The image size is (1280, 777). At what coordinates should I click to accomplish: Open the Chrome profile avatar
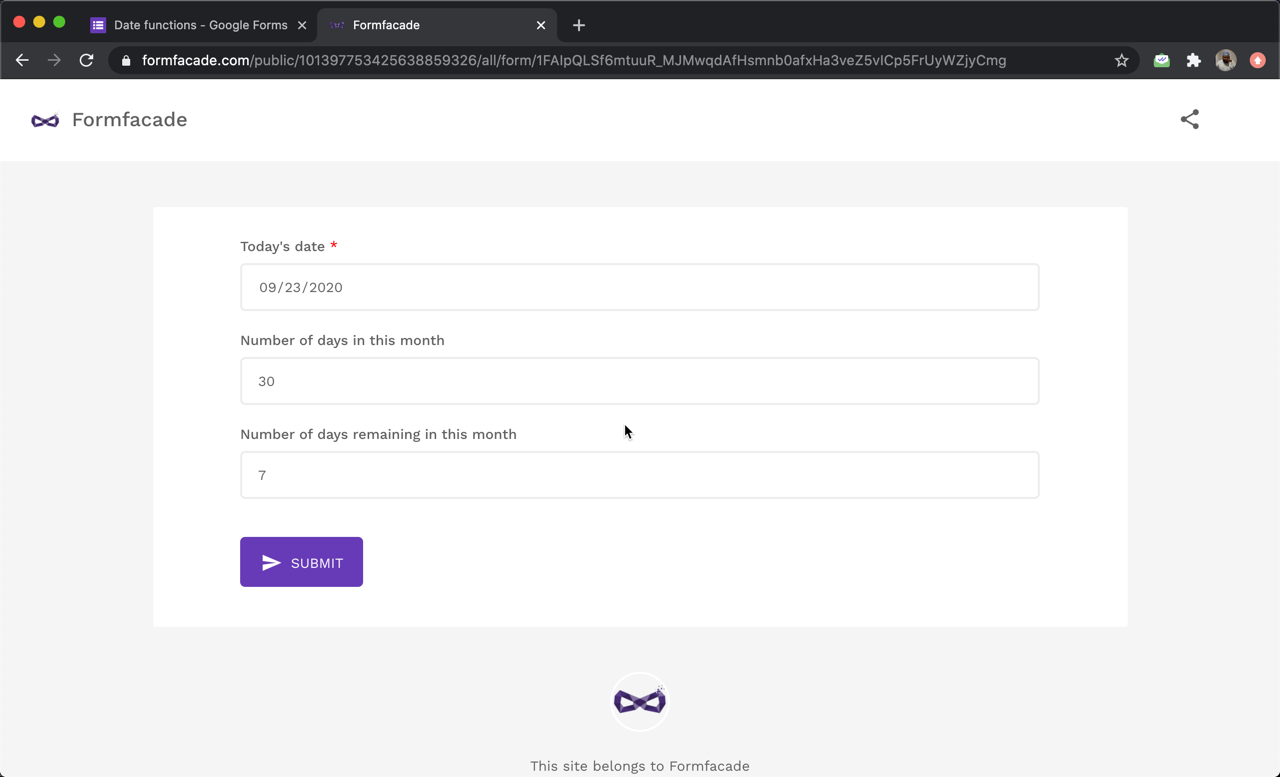tap(1225, 61)
